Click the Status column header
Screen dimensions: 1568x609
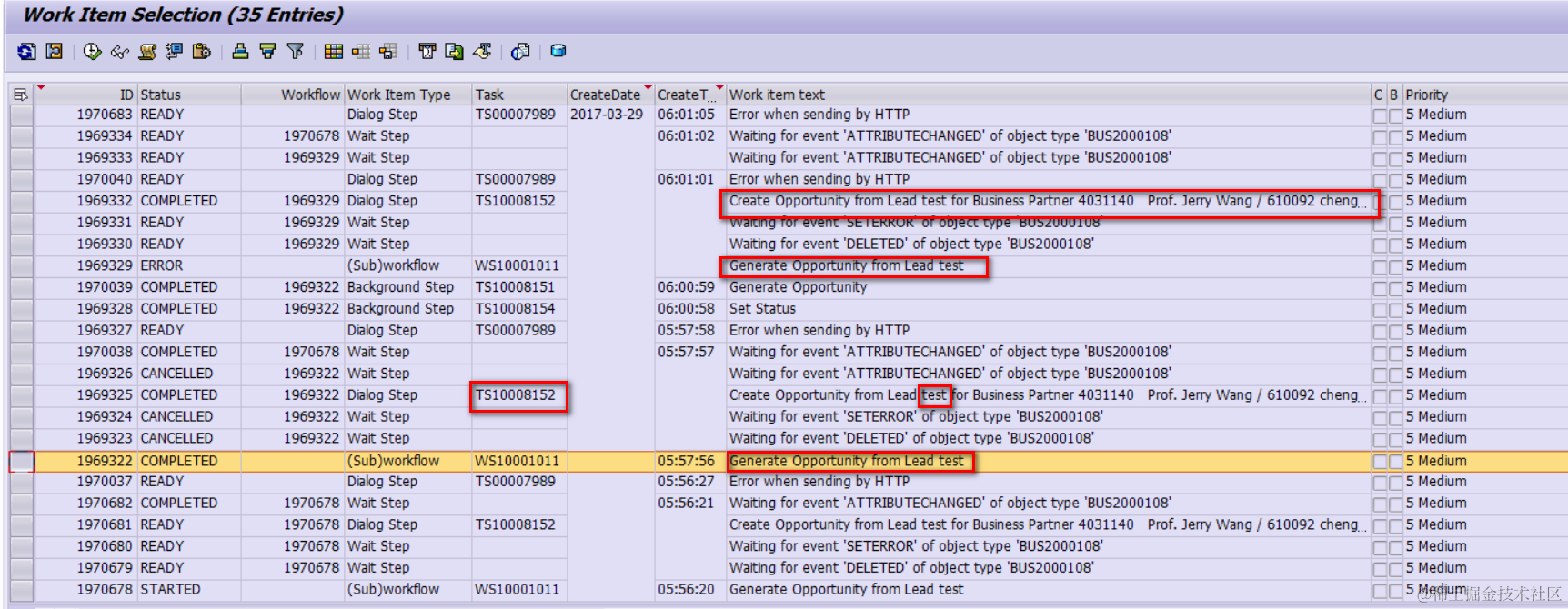tap(189, 95)
